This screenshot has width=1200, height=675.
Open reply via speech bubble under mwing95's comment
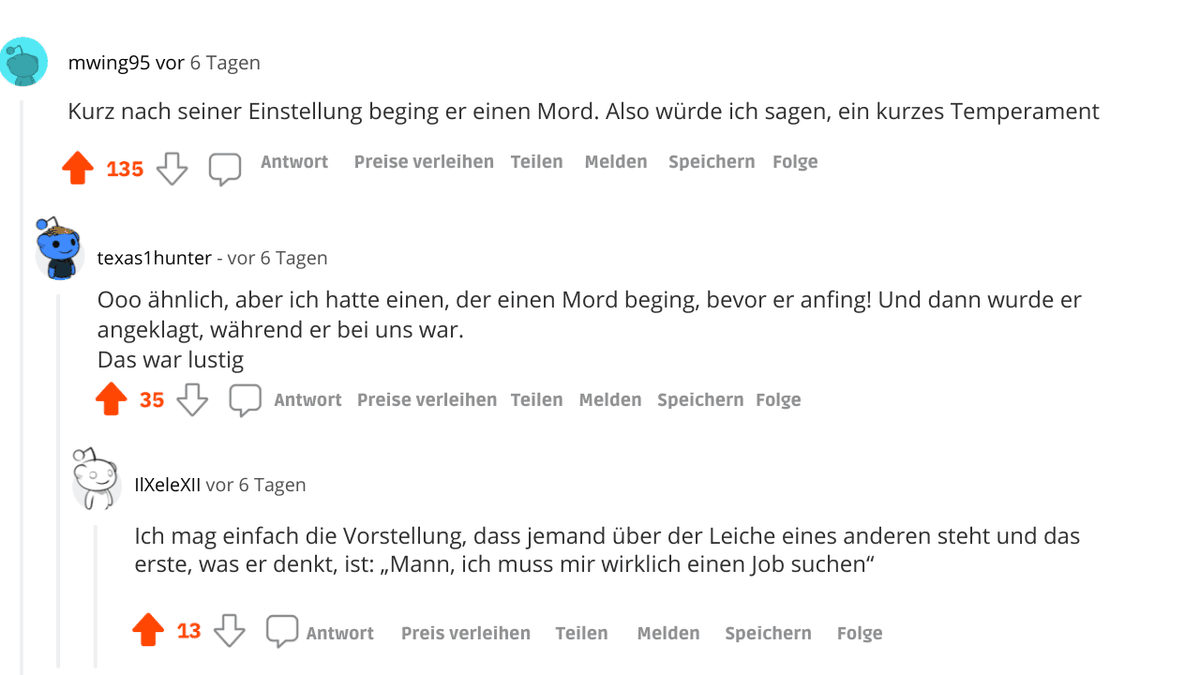point(225,168)
